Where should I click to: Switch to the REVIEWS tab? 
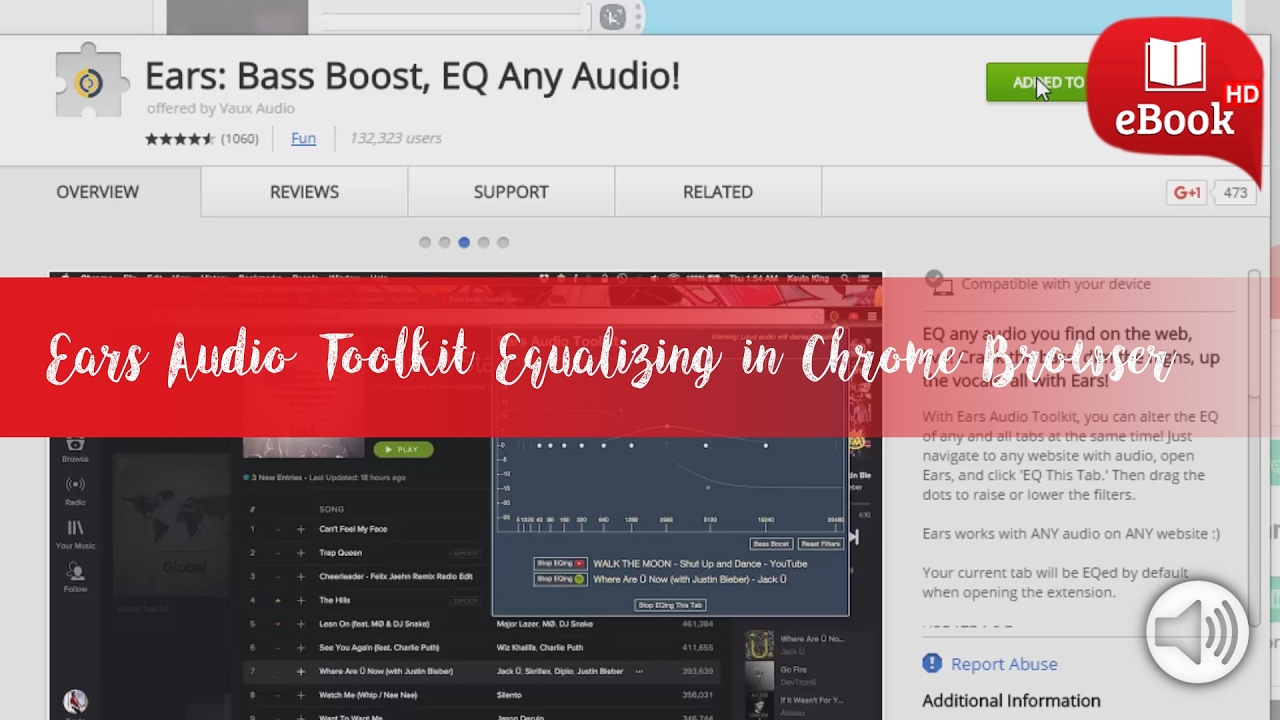coord(304,192)
